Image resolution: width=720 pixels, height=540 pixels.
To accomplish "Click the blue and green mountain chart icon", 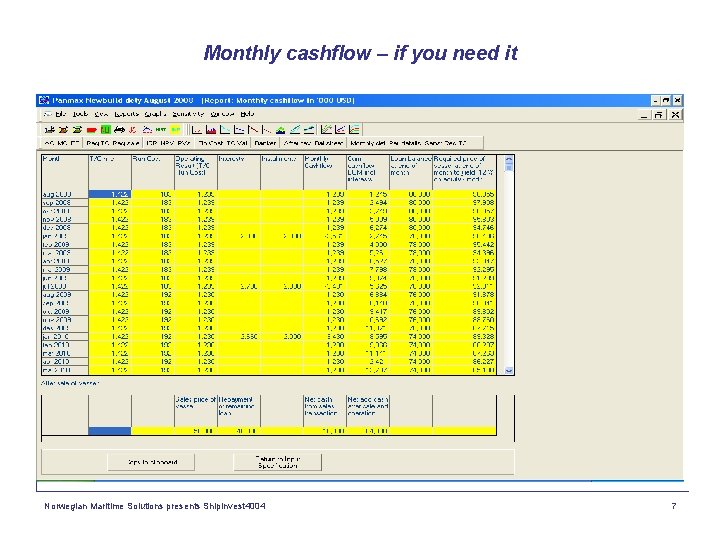I will pyautogui.click(x=281, y=130).
